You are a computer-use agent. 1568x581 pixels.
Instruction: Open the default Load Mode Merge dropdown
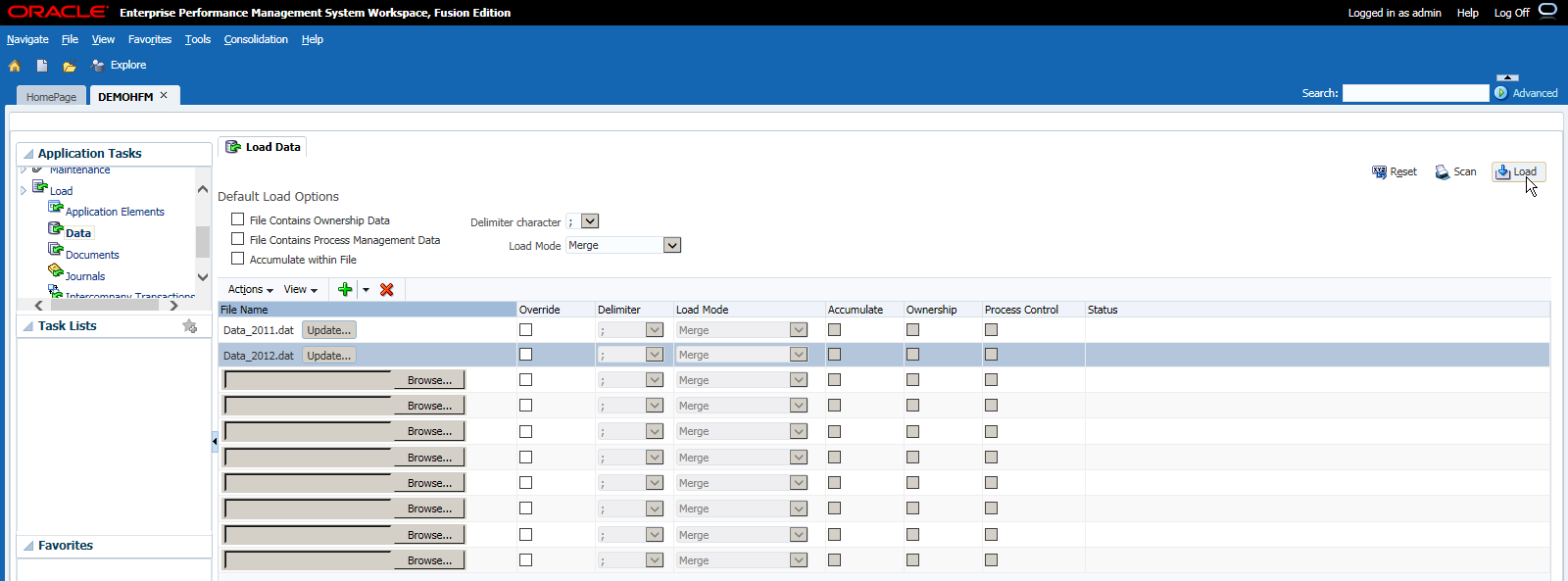623,245
